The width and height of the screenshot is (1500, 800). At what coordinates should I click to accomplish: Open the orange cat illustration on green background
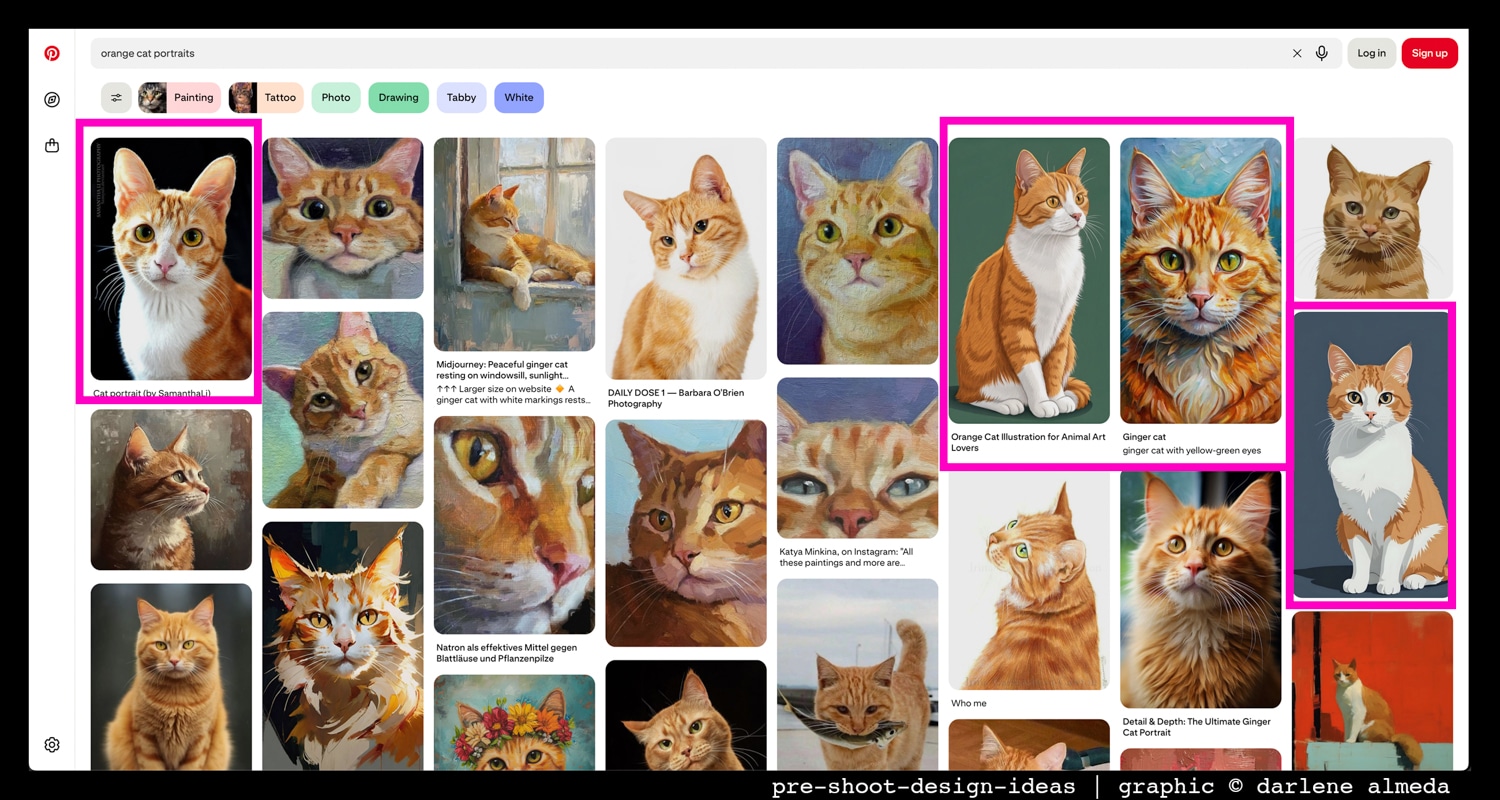click(x=1029, y=281)
